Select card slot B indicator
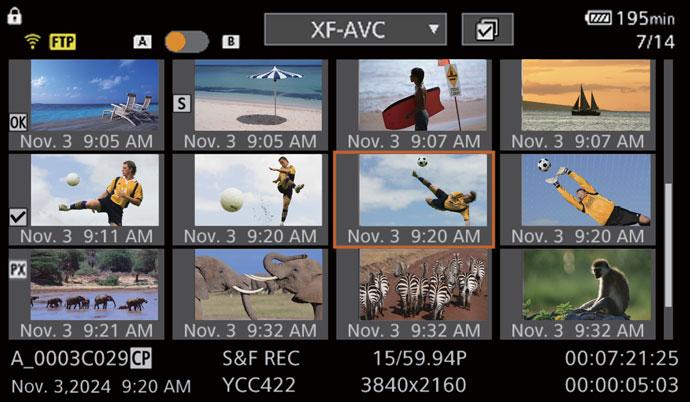690x402 pixels. click(231, 42)
